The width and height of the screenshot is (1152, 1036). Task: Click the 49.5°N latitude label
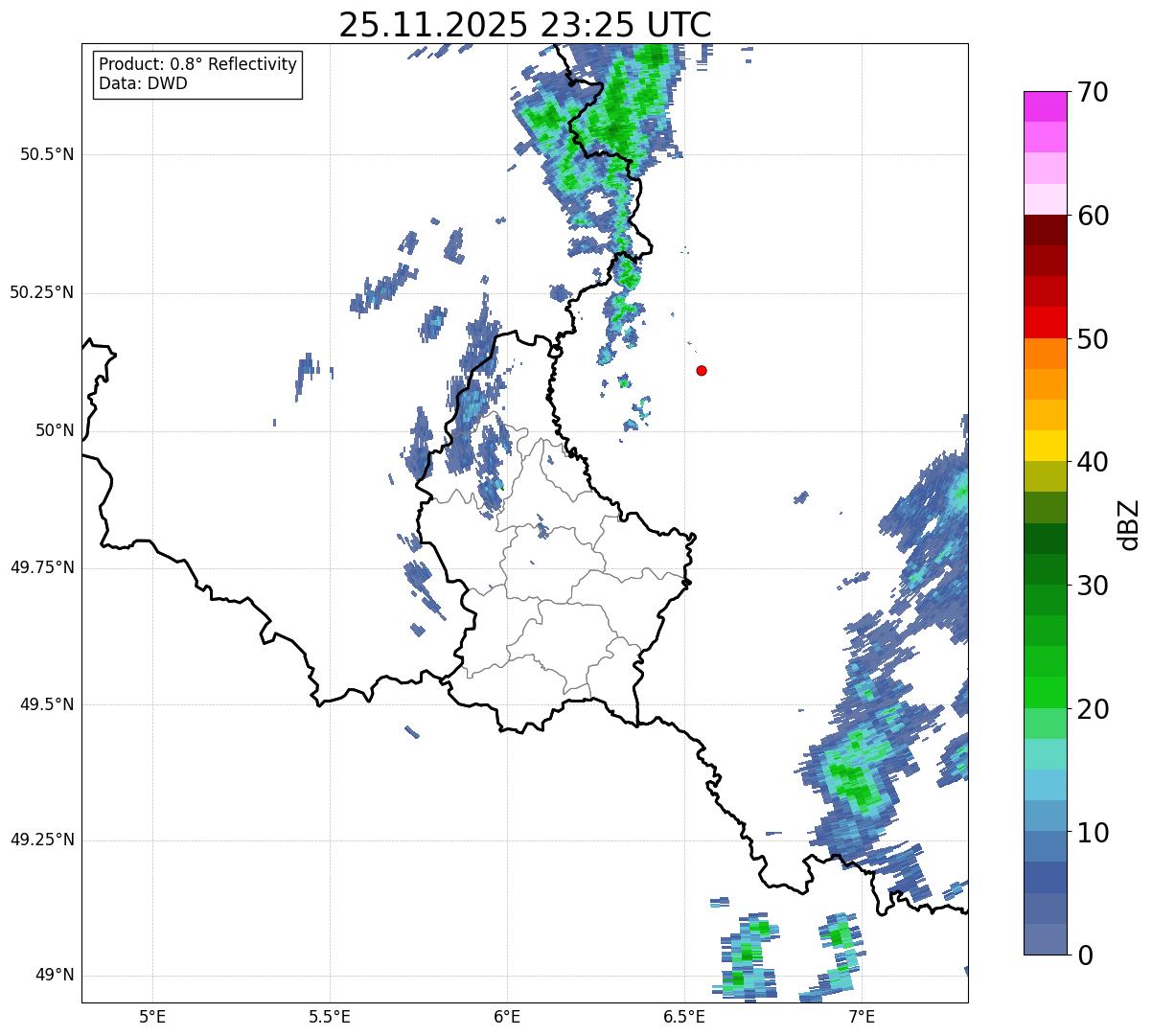coord(47,704)
